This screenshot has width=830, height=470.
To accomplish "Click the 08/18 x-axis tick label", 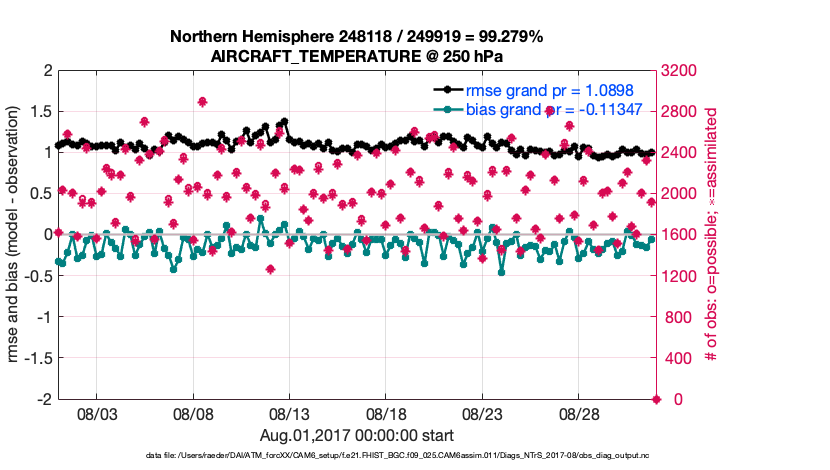I will coord(387,413).
